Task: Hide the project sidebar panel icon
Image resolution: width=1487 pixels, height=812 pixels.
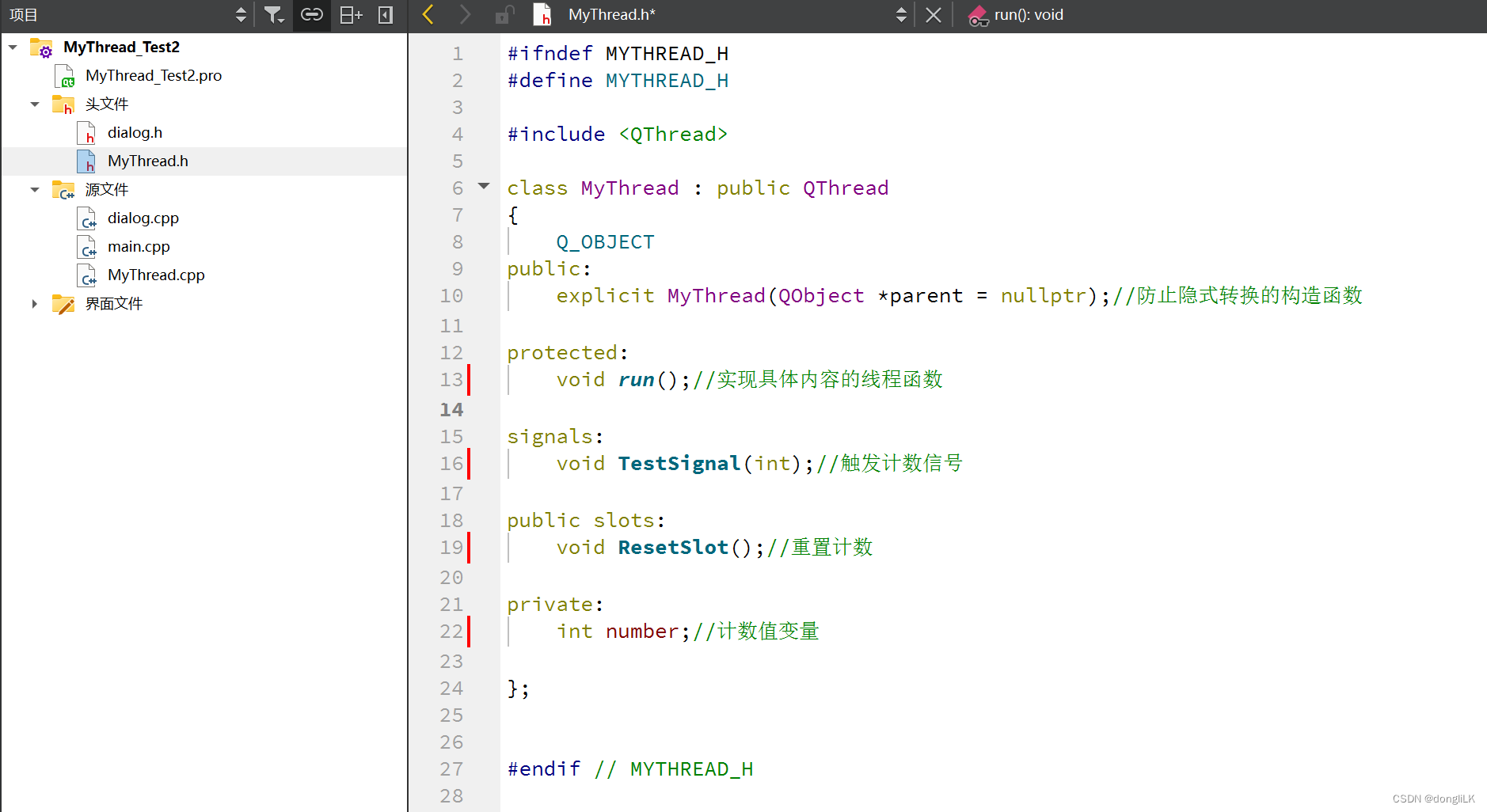Action: (x=386, y=14)
